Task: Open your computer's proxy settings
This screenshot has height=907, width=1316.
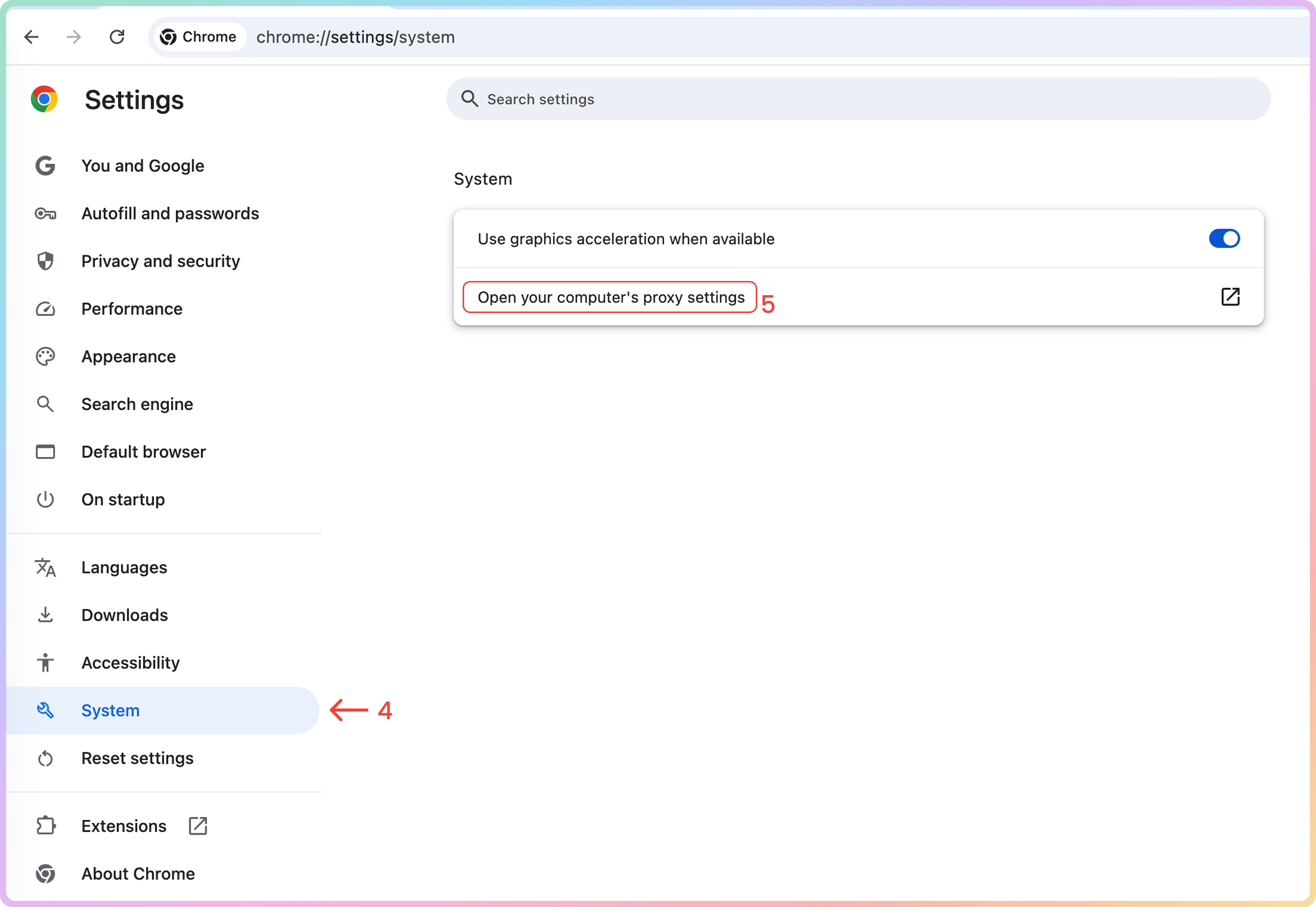Action: pyautogui.click(x=611, y=297)
